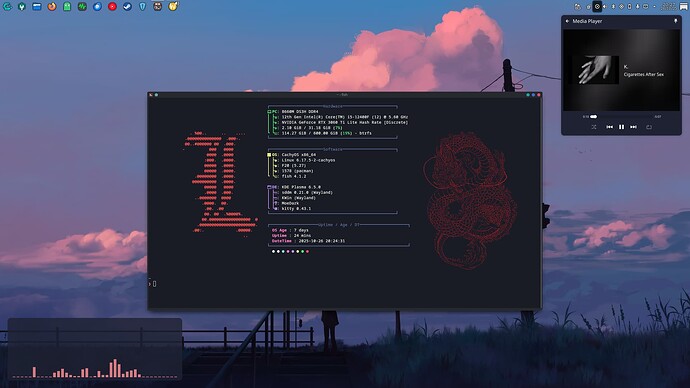Image resolution: width=690 pixels, height=388 pixels.
Task: Open the light blue shield icon
Action: pos(142,6)
